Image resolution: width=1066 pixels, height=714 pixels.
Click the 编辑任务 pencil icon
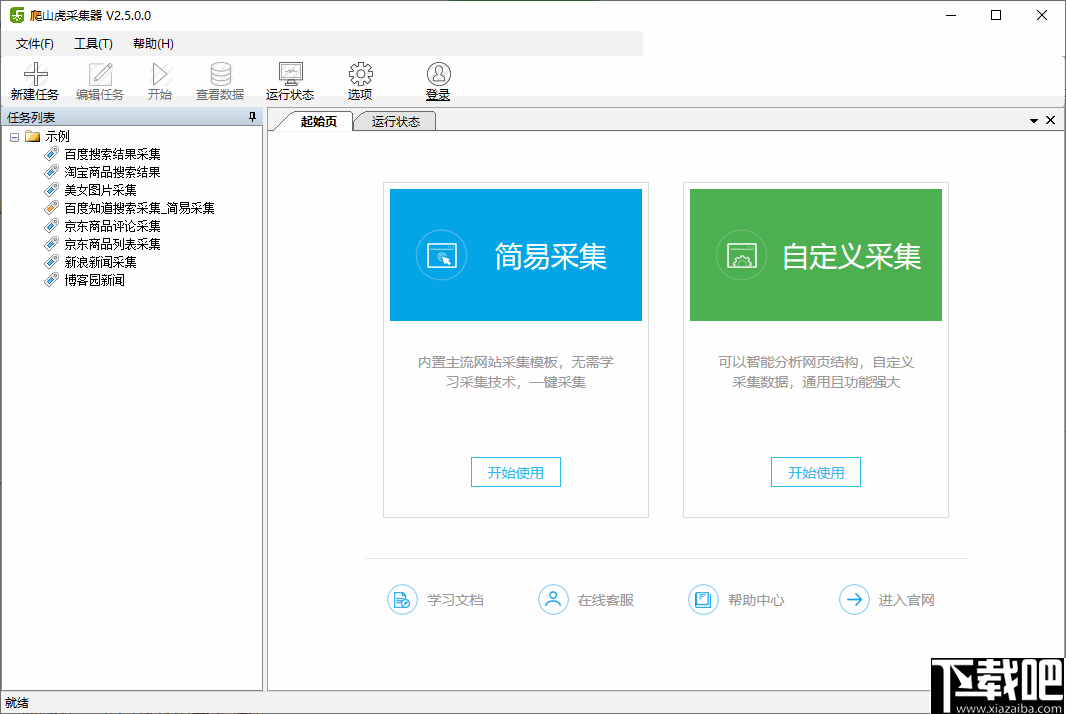click(100, 73)
